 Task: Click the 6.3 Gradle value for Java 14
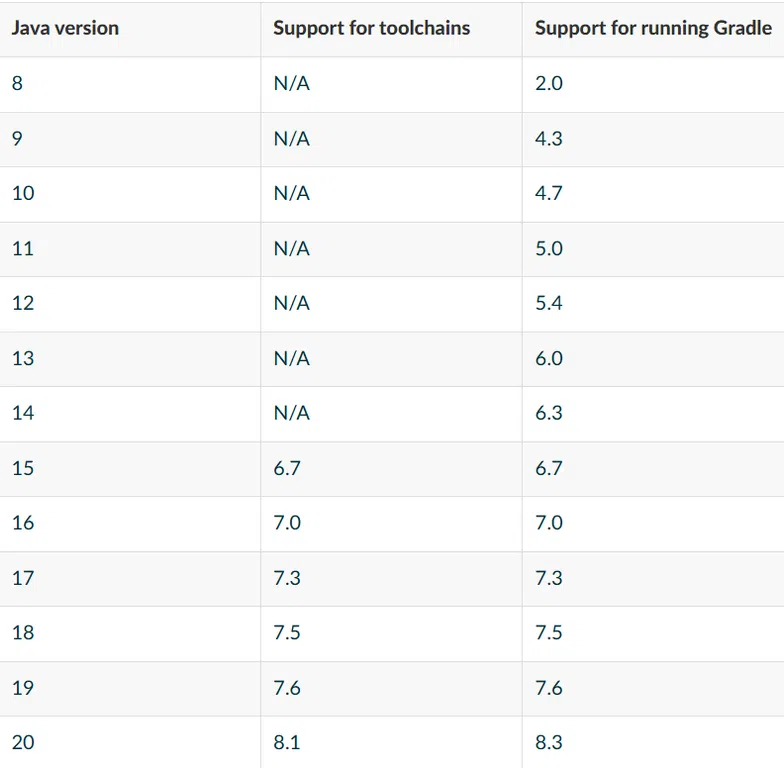[x=548, y=413]
